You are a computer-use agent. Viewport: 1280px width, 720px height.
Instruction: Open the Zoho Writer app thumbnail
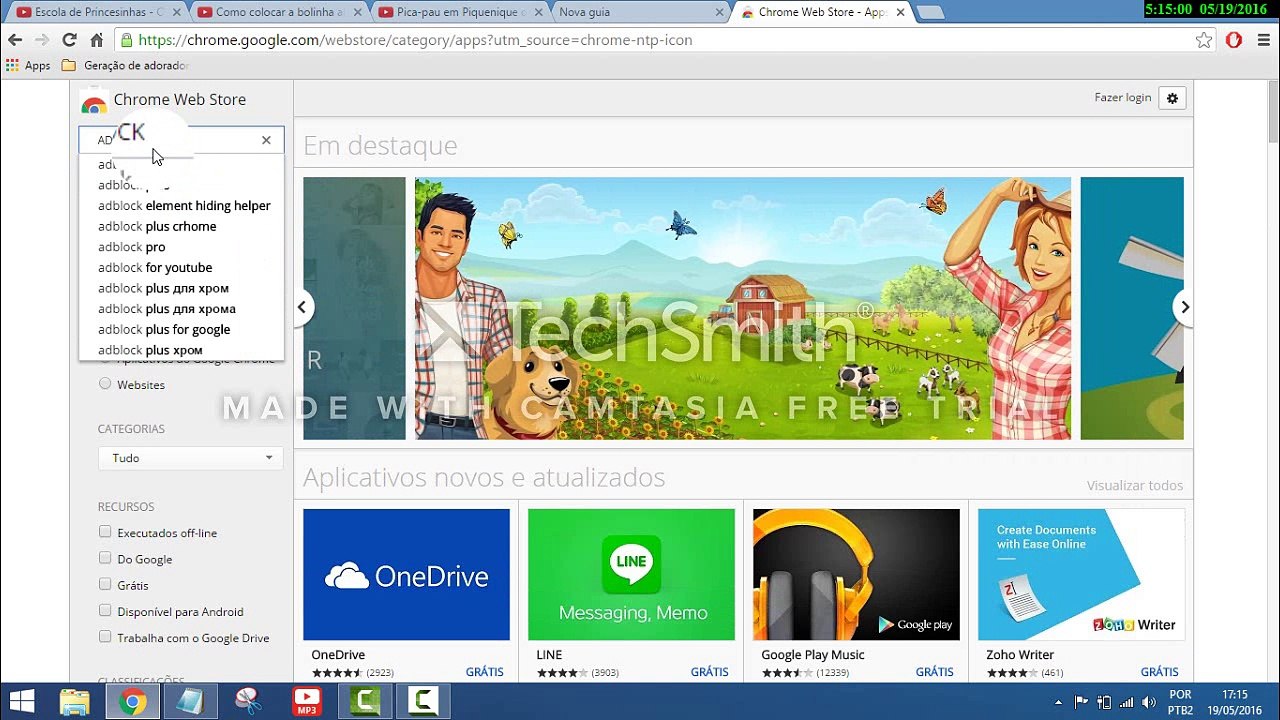point(1081,574)
